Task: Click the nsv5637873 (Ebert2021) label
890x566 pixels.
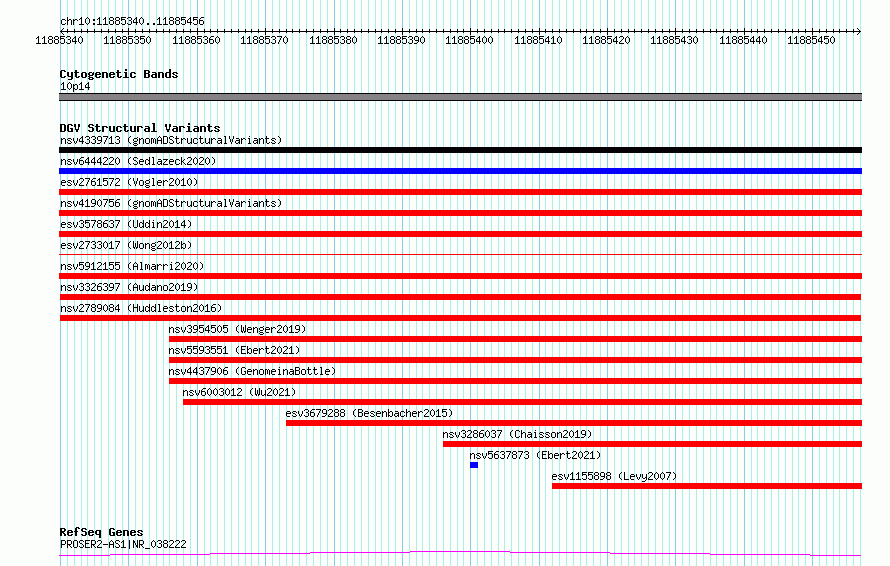Action: [x=535, y=455]
